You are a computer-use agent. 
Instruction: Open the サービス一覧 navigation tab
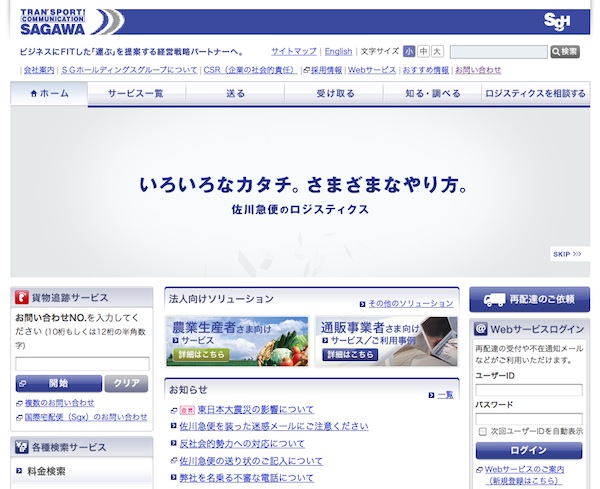point(136,93)
